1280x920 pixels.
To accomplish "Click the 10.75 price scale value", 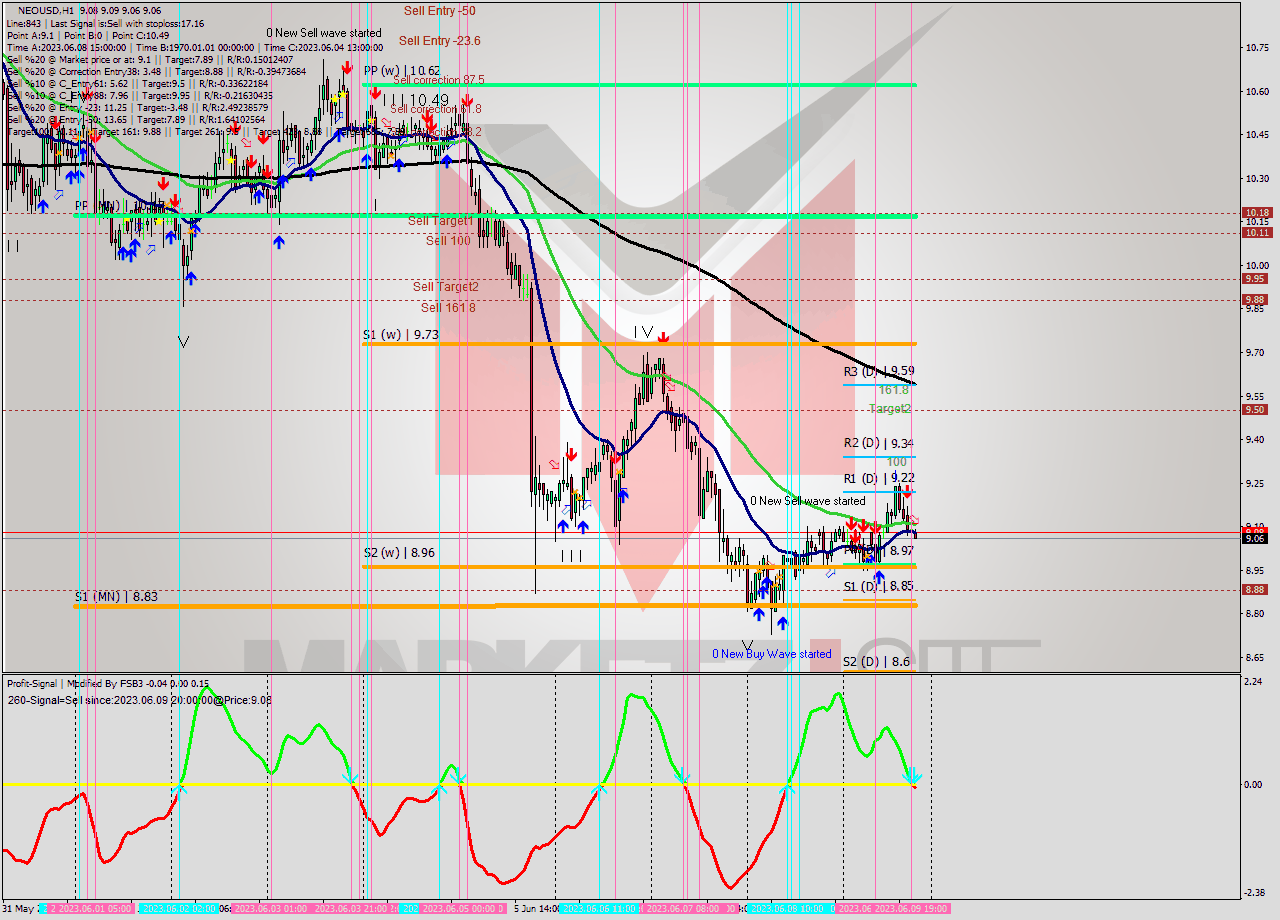I will click(x=1258, y=47).
